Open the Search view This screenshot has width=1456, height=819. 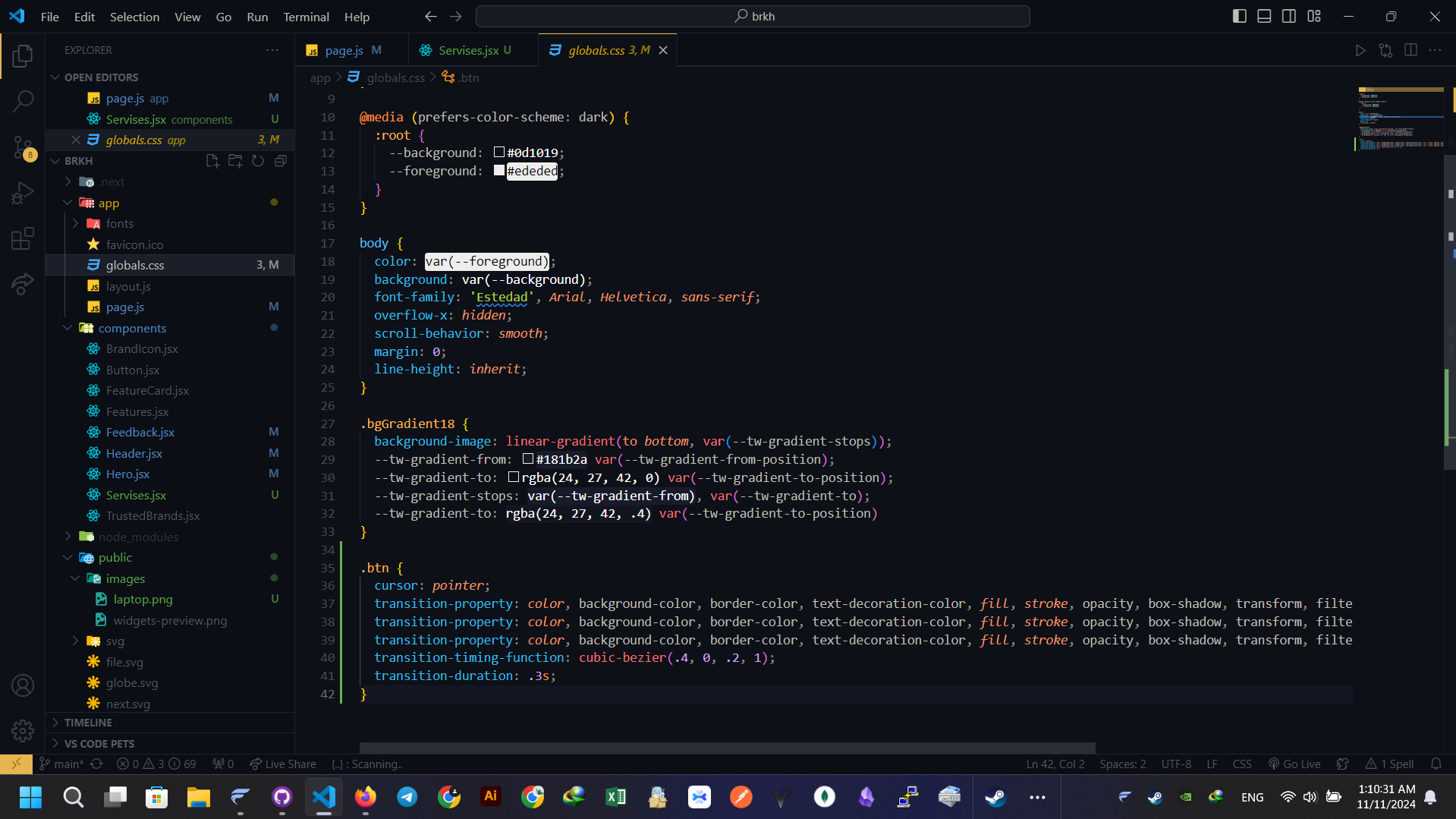click(x=23, y=100)
